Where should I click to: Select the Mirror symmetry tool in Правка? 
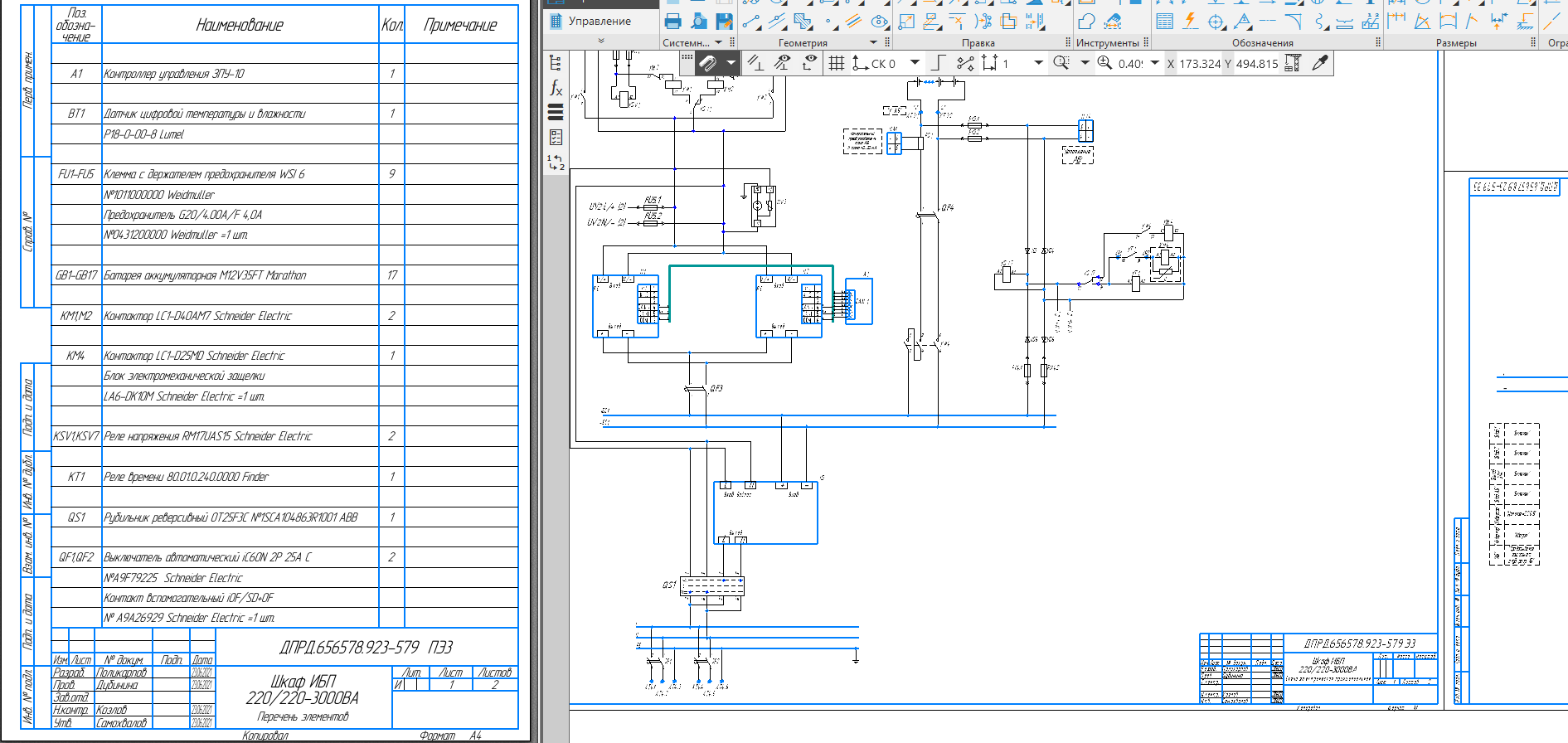coord(1035,22)
